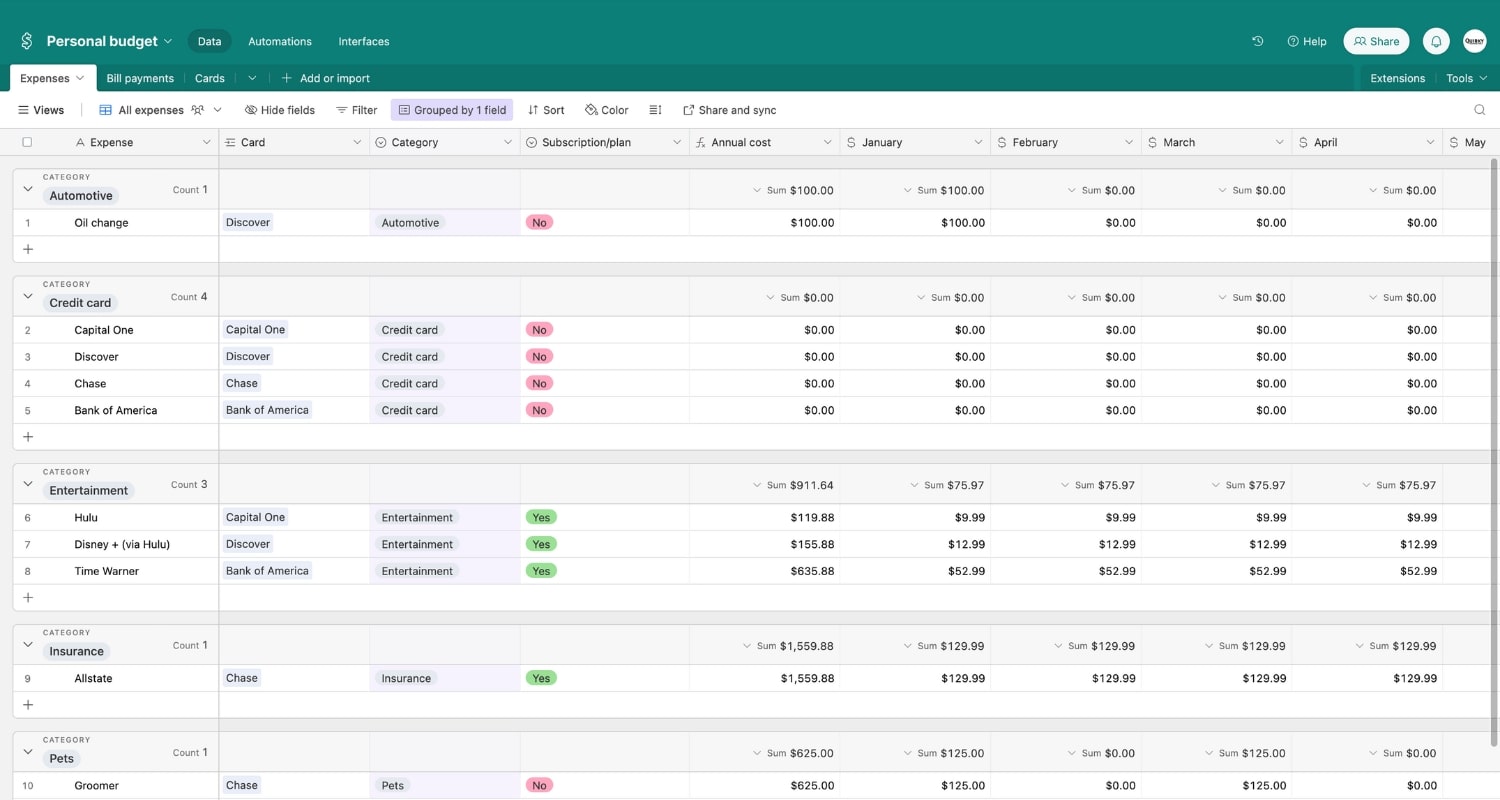The image size is (1500, 800).
Task: Click the Share button
Action: (1376, 41)
